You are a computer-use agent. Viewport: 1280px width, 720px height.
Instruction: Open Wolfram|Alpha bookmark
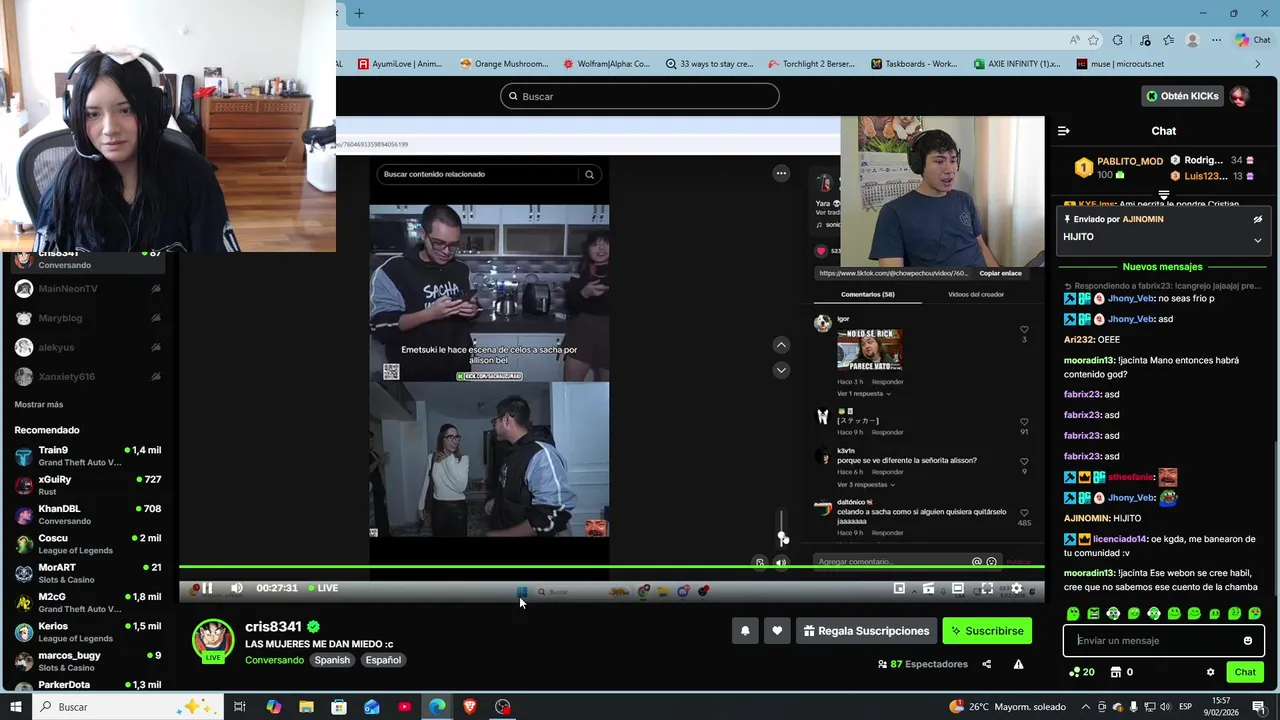(606, 64)
